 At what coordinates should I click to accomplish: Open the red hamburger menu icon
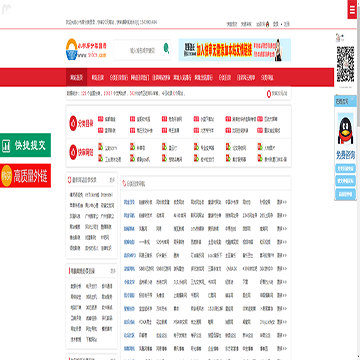[x=352, y=10]
